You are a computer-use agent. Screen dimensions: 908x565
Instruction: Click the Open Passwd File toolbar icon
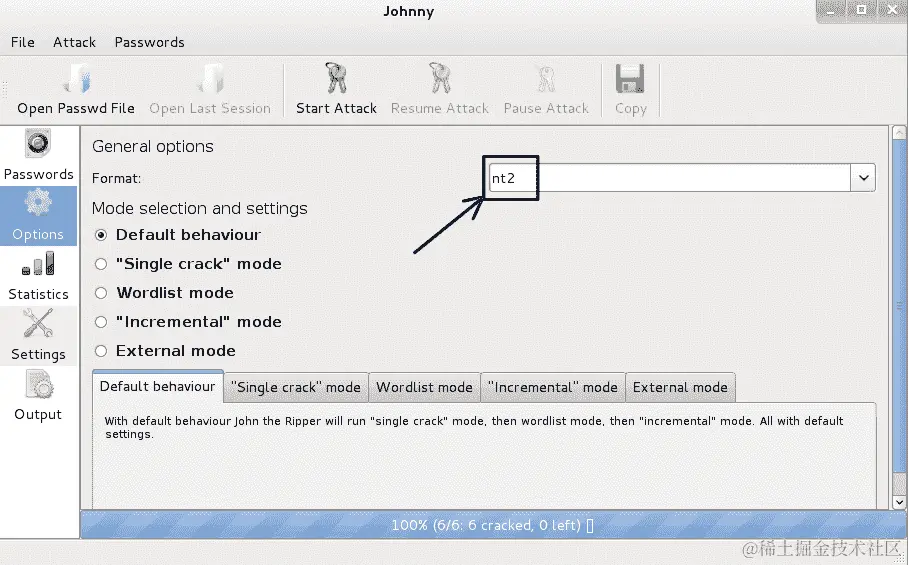(x=76, y=79)
